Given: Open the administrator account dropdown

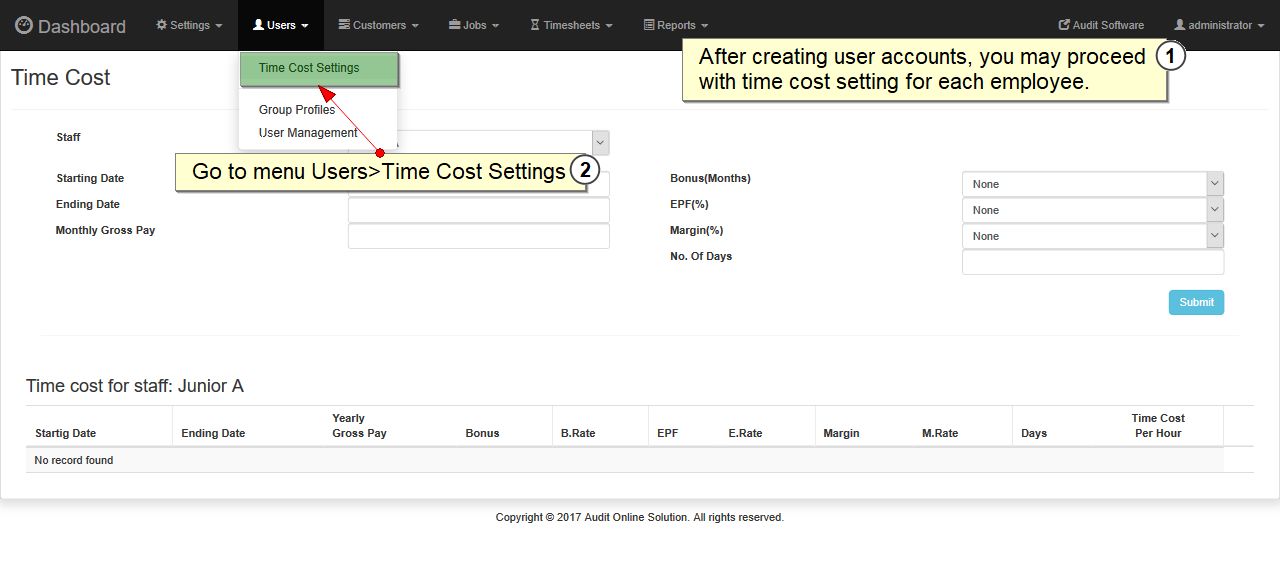Looking at the screenshot, I should [x=1218, y=25].
